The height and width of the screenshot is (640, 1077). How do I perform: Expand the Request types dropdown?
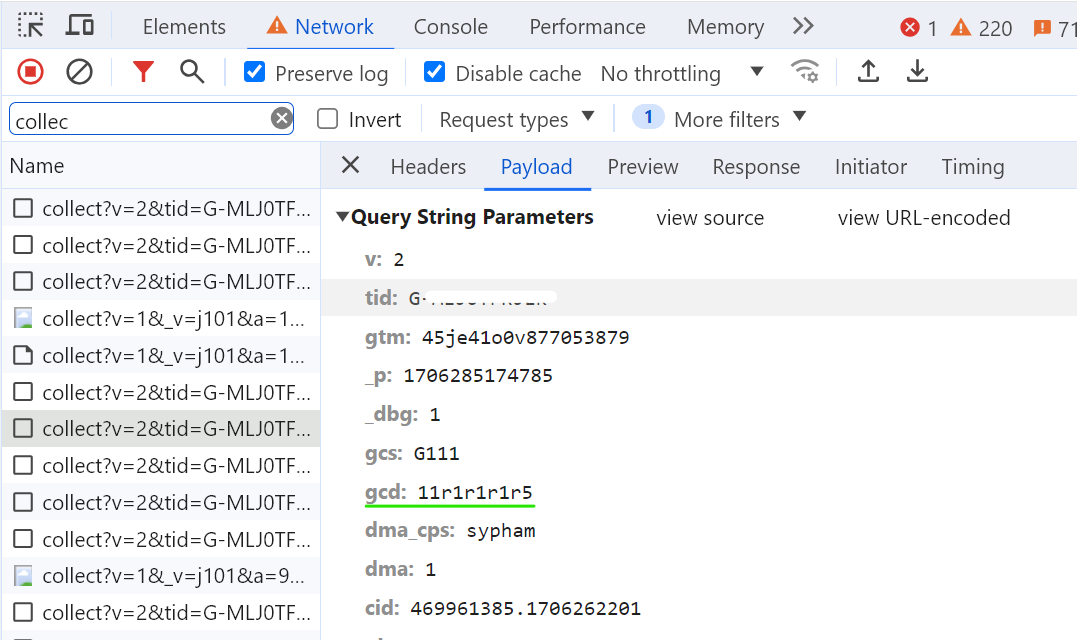(516, 119)
